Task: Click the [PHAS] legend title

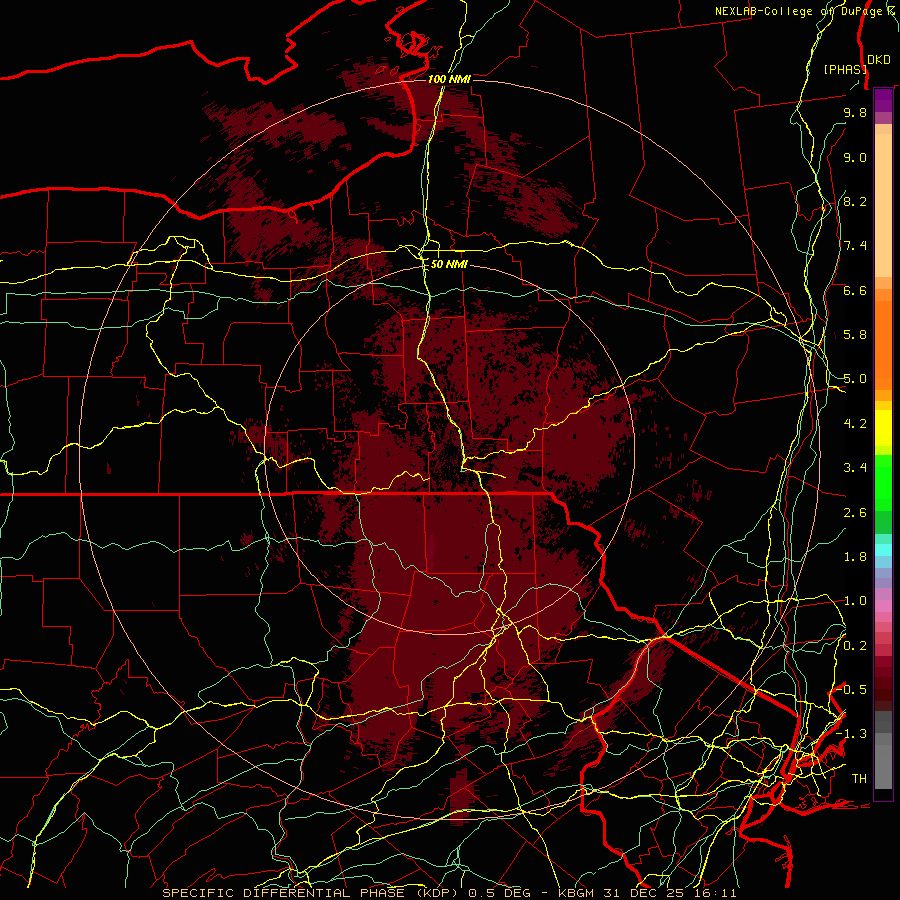Action: point(845,69)
